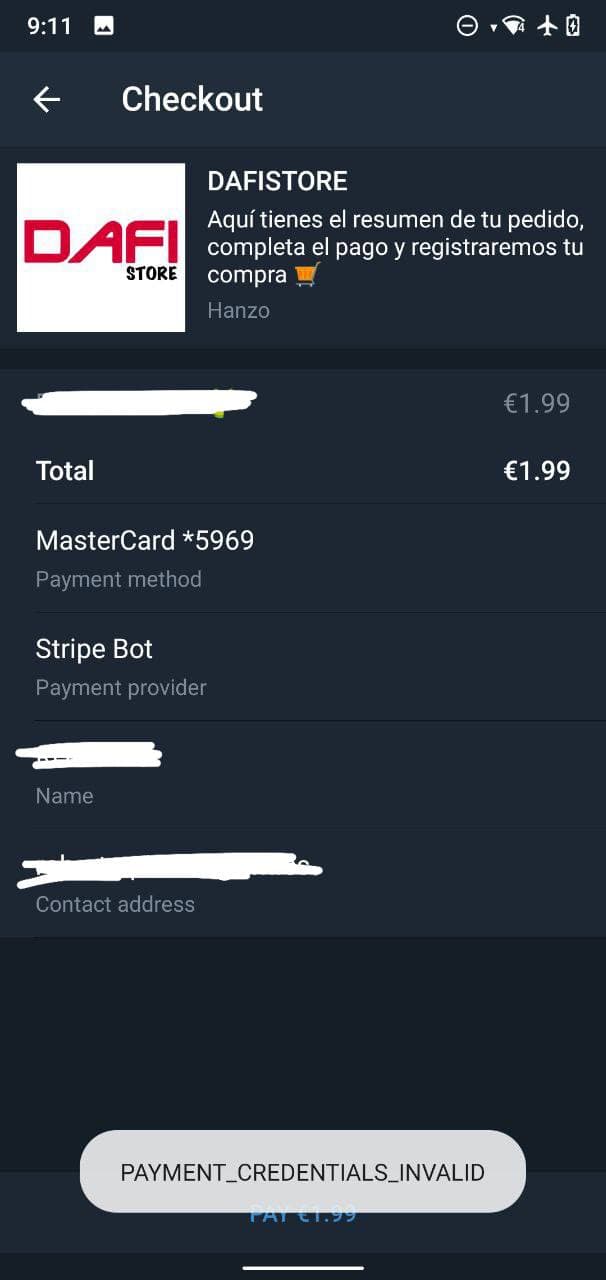Tap the Total €1.99 row

[x=303, y=471]
